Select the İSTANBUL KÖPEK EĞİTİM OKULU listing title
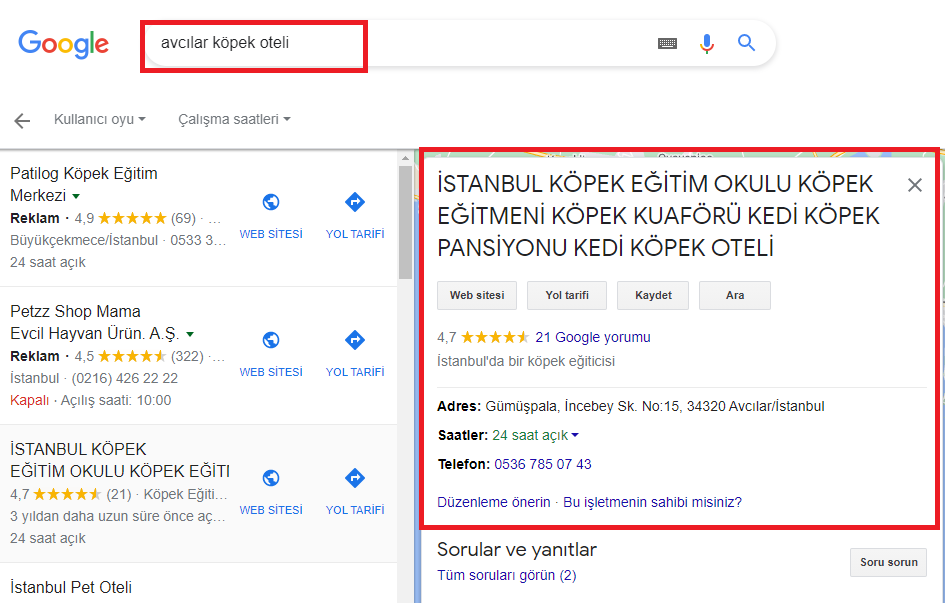 coord(120,460)
